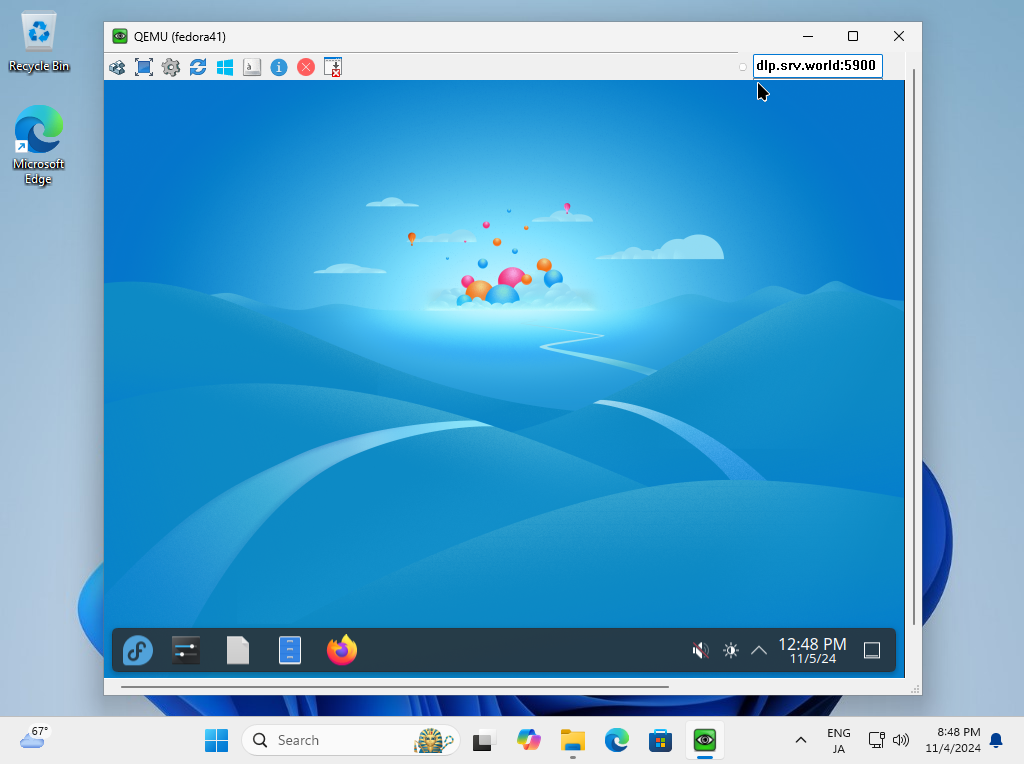Image resolution: width=1024 pixels, height=764 pixels.
Task: Select Microsoft Edge desktop shortcut
Action: coord(39,145)
